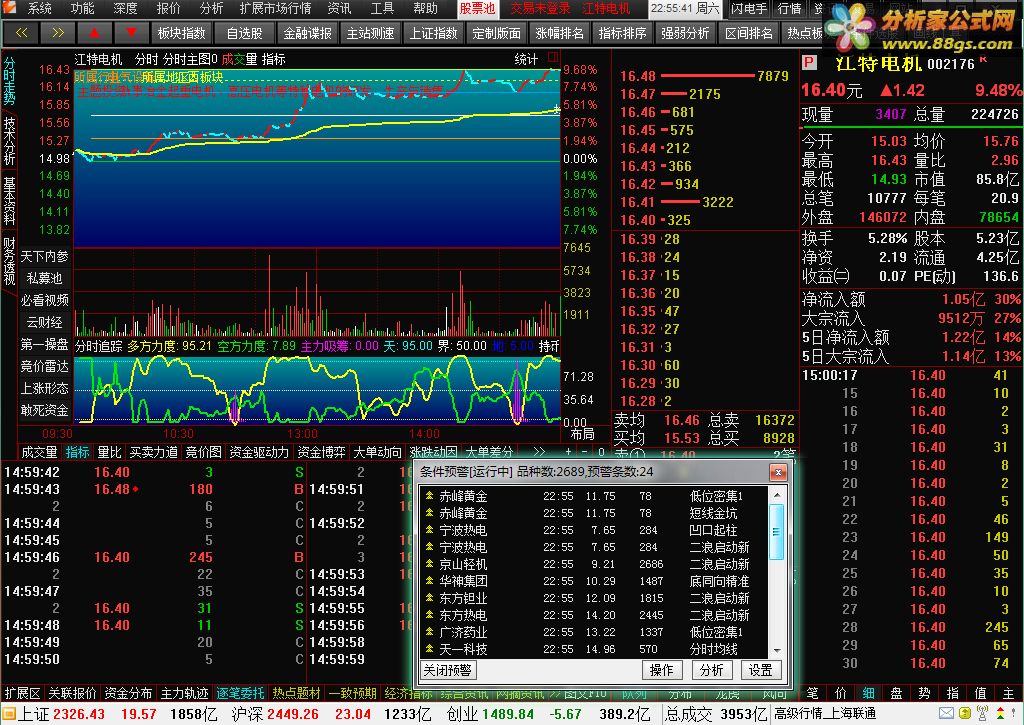The height and width of the screenshot is (725, 1024).
Task: Click the 金融谍报 toolbar button
Action: 308,33
